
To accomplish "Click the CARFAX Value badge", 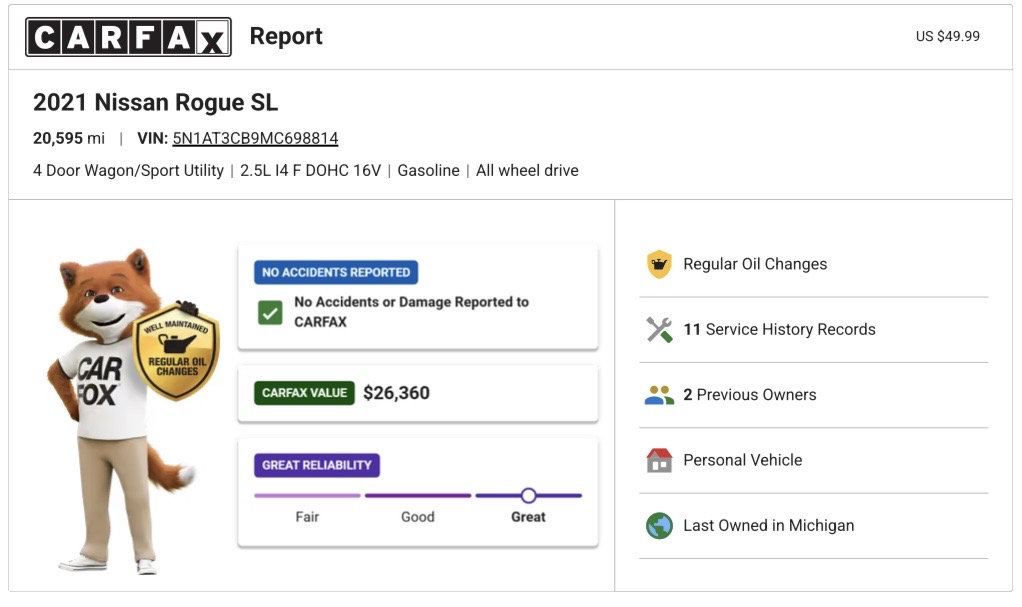I will (304, 393).
